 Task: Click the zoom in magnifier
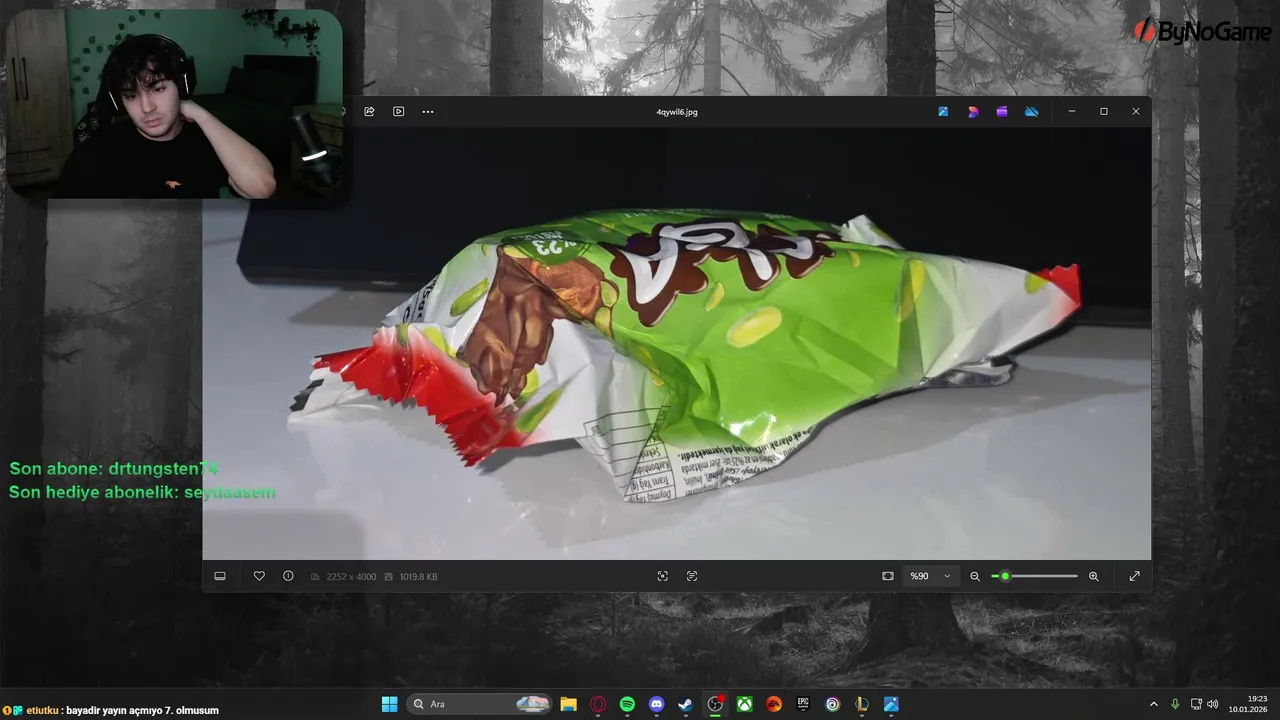click(1094, 576)
